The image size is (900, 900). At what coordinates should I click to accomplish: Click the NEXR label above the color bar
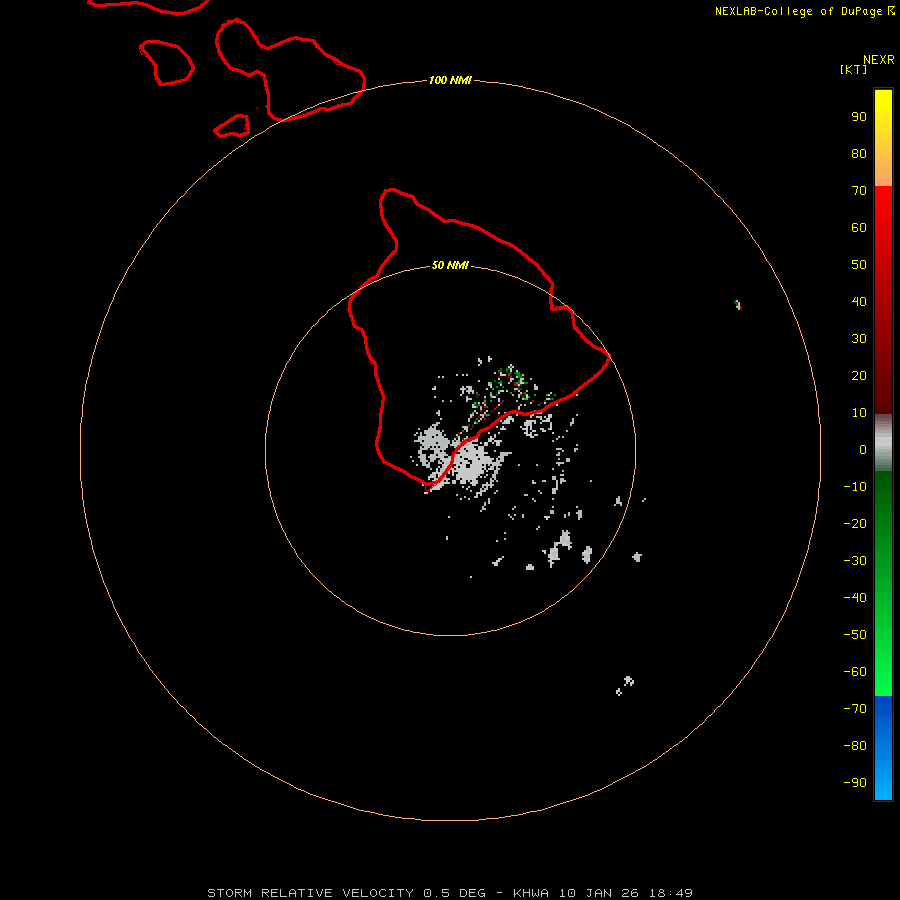[x=879, y=60]
